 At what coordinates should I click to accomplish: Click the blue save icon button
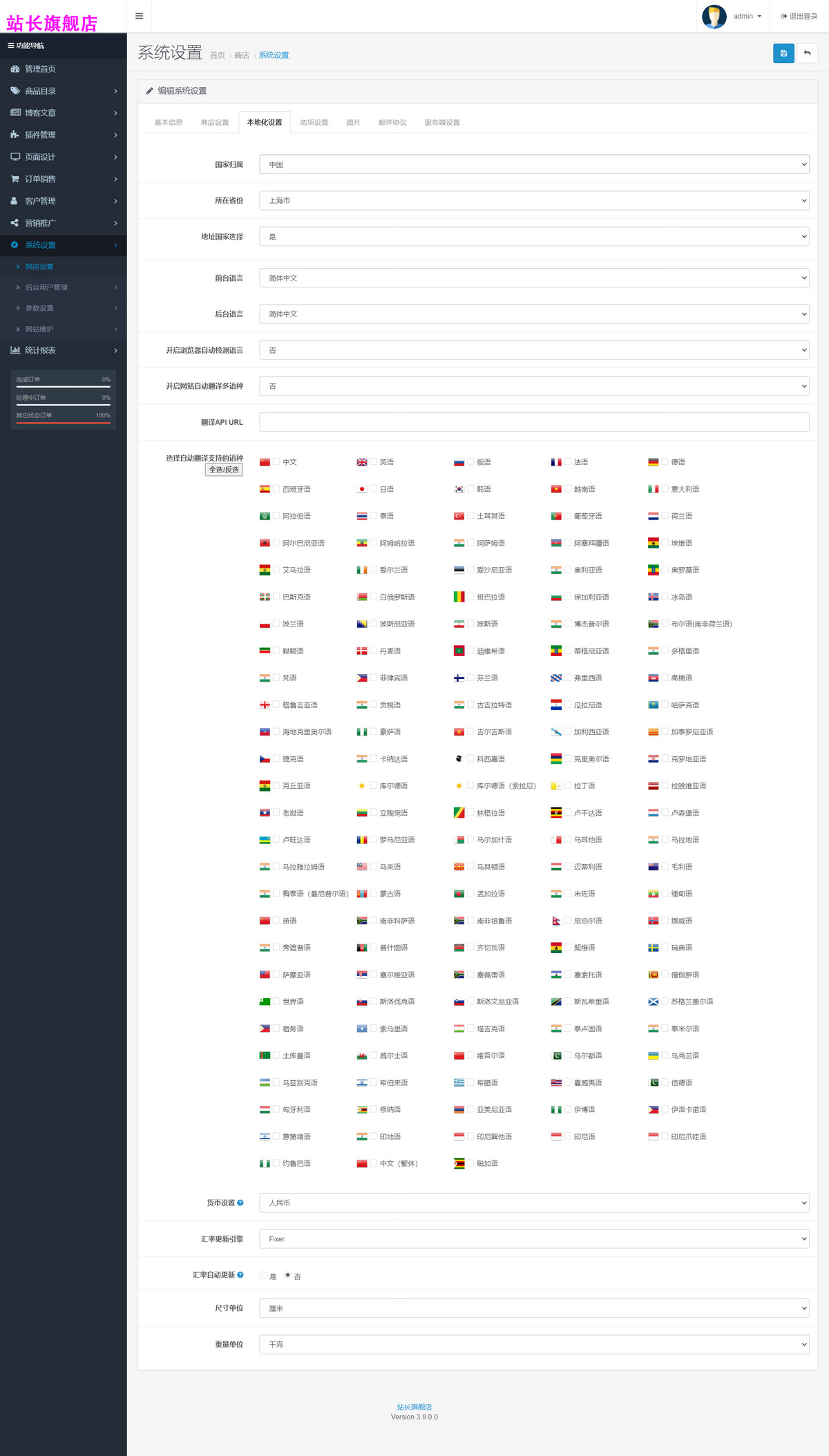783,53
